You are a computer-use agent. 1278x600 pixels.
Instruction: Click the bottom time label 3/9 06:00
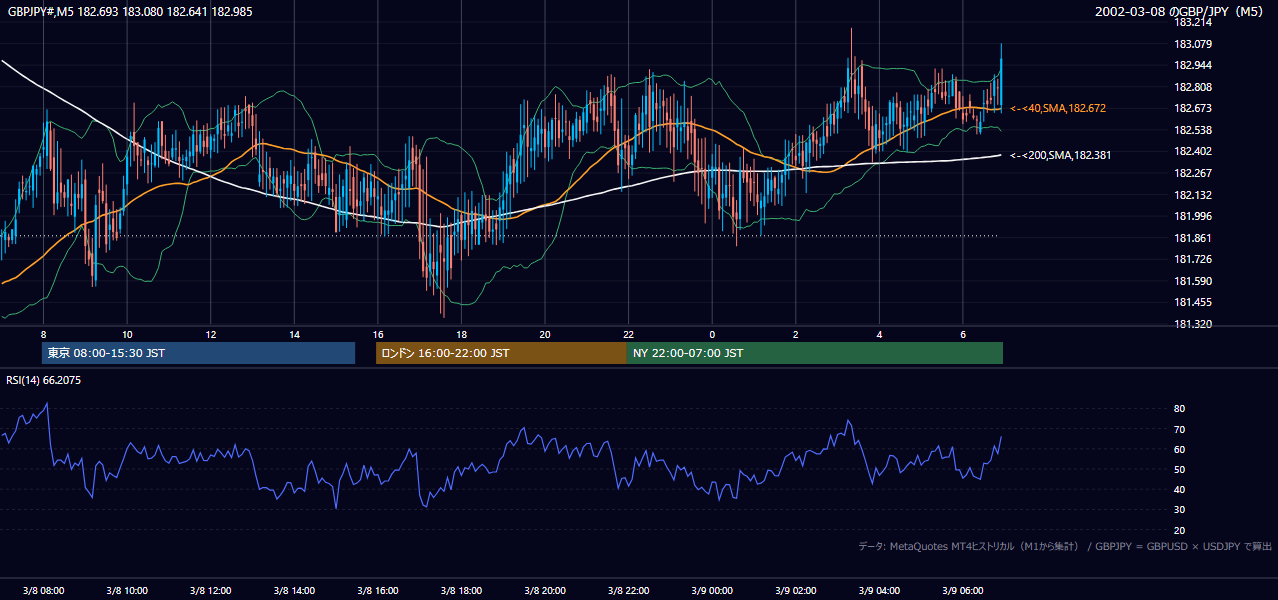click(962, 590)
